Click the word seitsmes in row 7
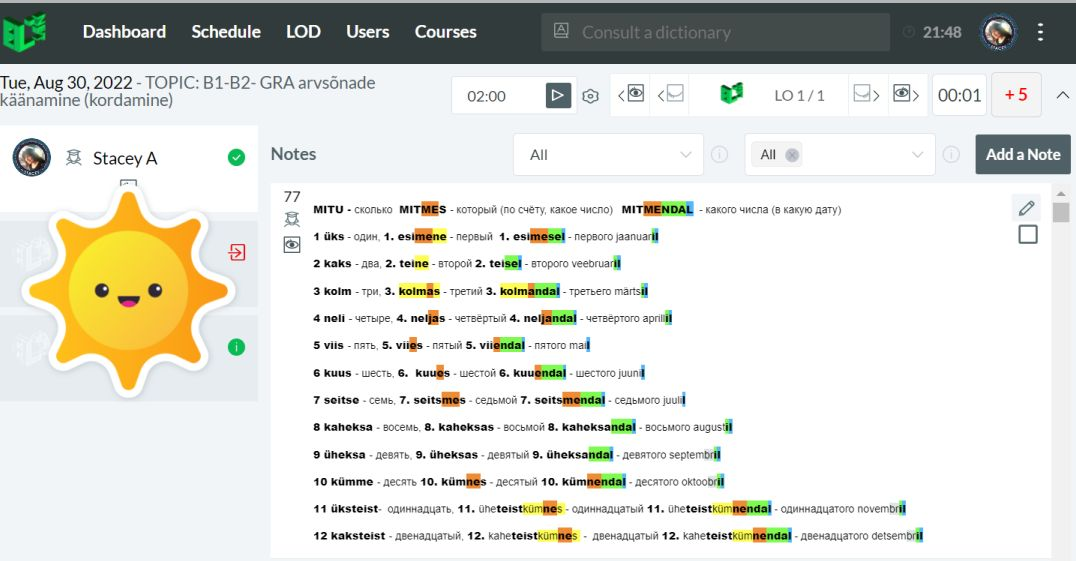This screenshot has width=1076, height=561. point(439,400)
